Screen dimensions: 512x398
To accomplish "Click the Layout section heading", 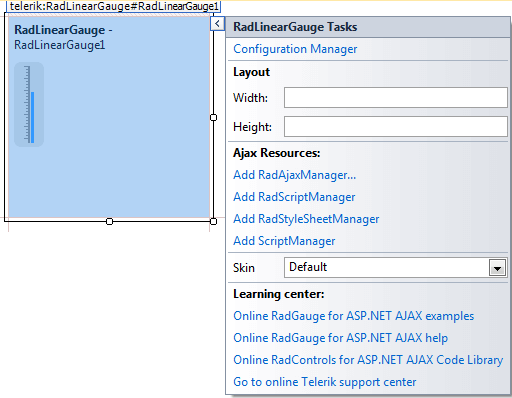I will tap(251, 72).
